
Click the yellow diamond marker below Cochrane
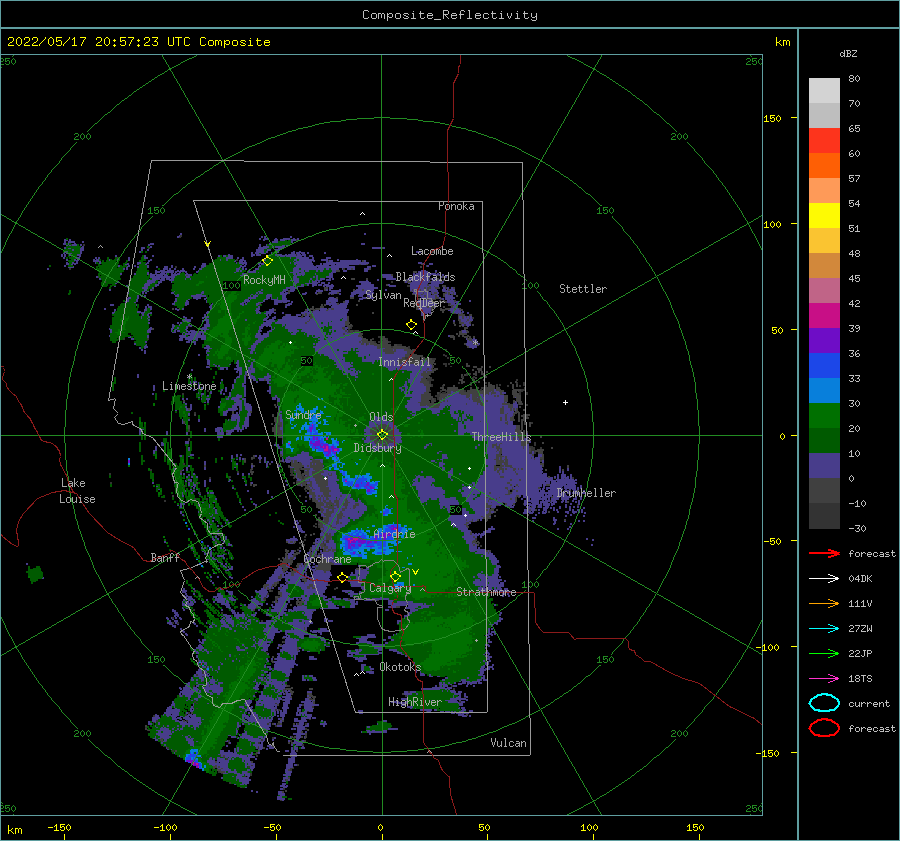[342, 577]
